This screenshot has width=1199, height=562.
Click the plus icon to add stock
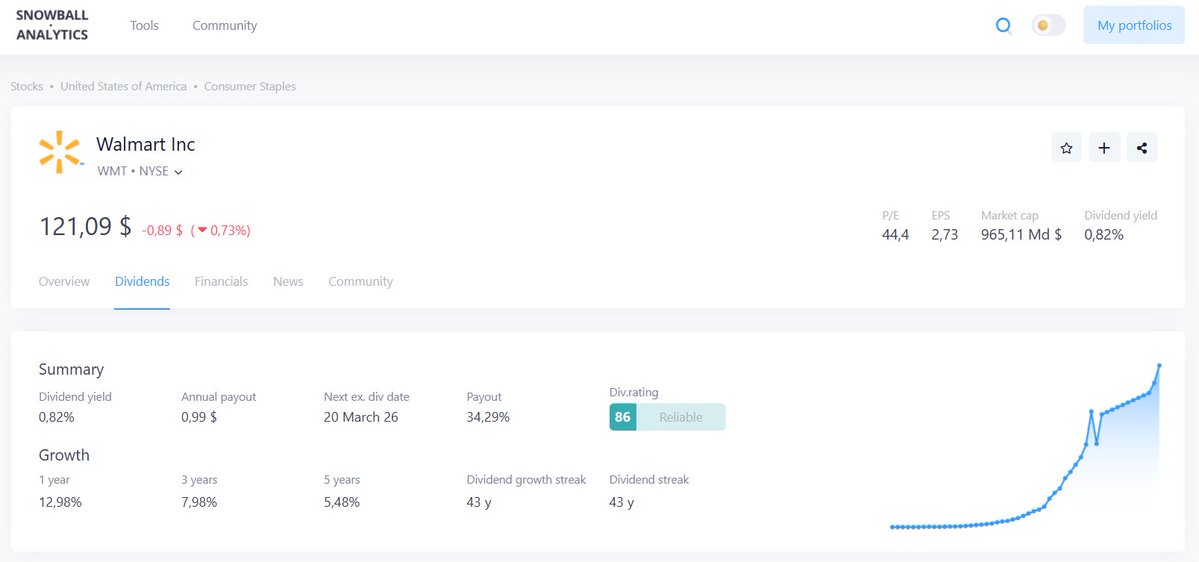(x=1104, y=148)
